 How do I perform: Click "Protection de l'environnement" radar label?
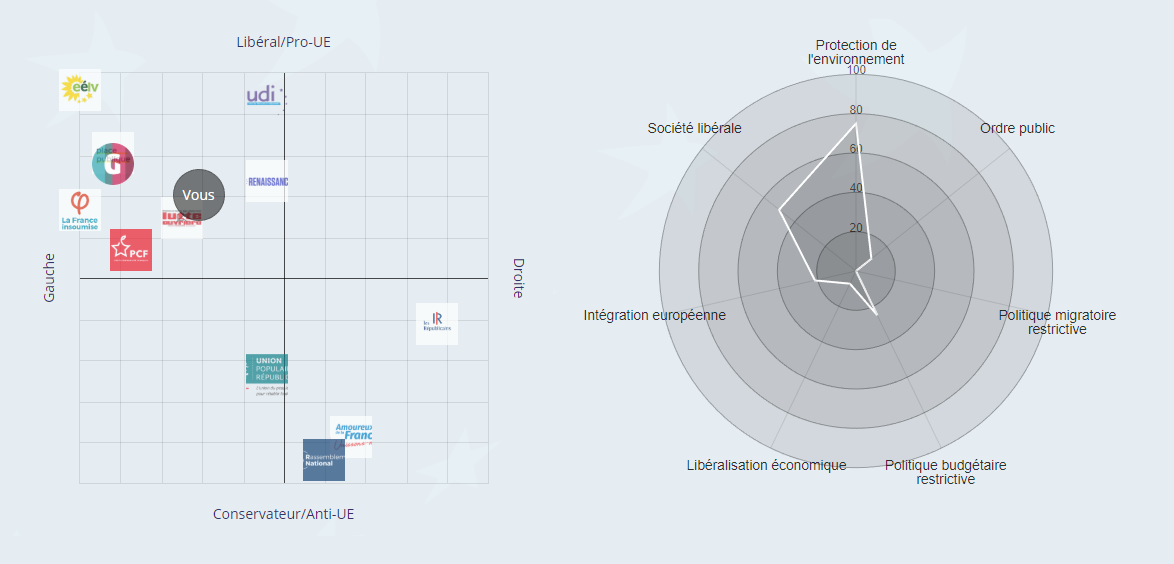856,52
